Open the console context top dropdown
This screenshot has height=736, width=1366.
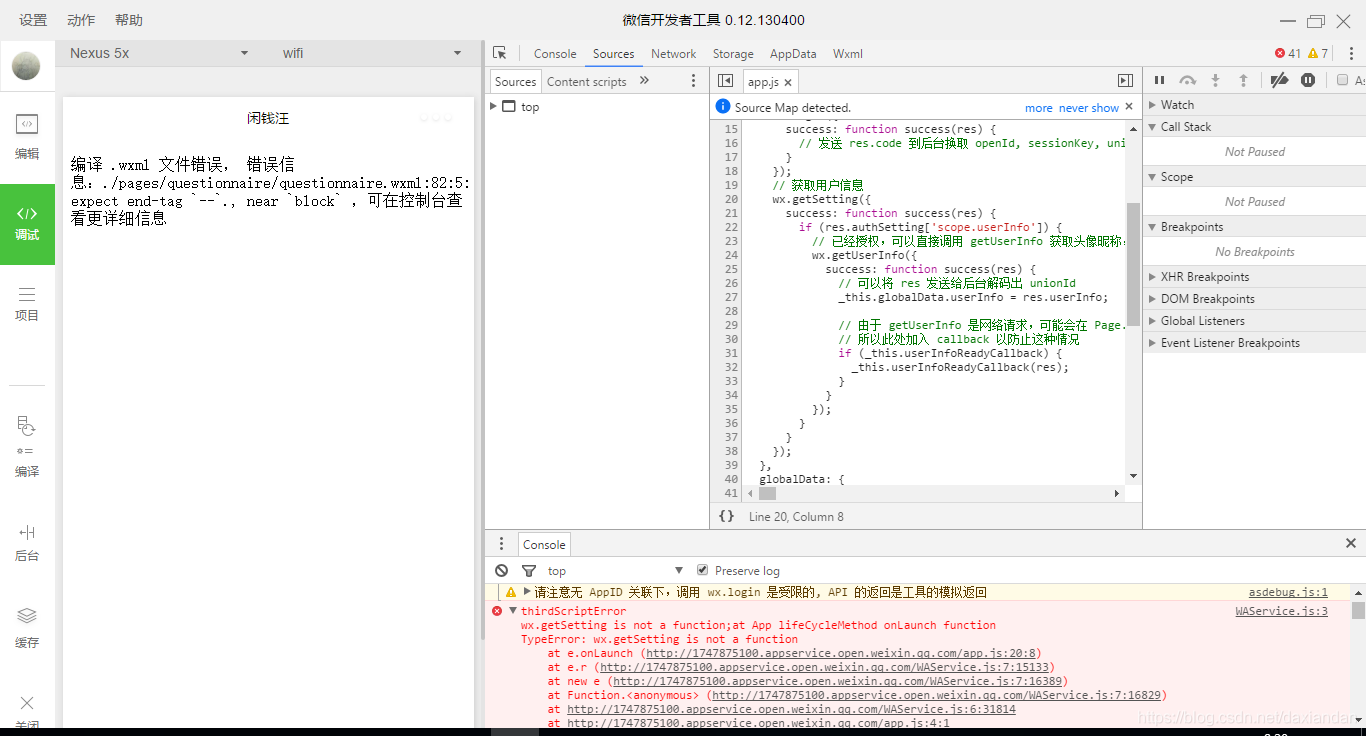pos(615,570)
